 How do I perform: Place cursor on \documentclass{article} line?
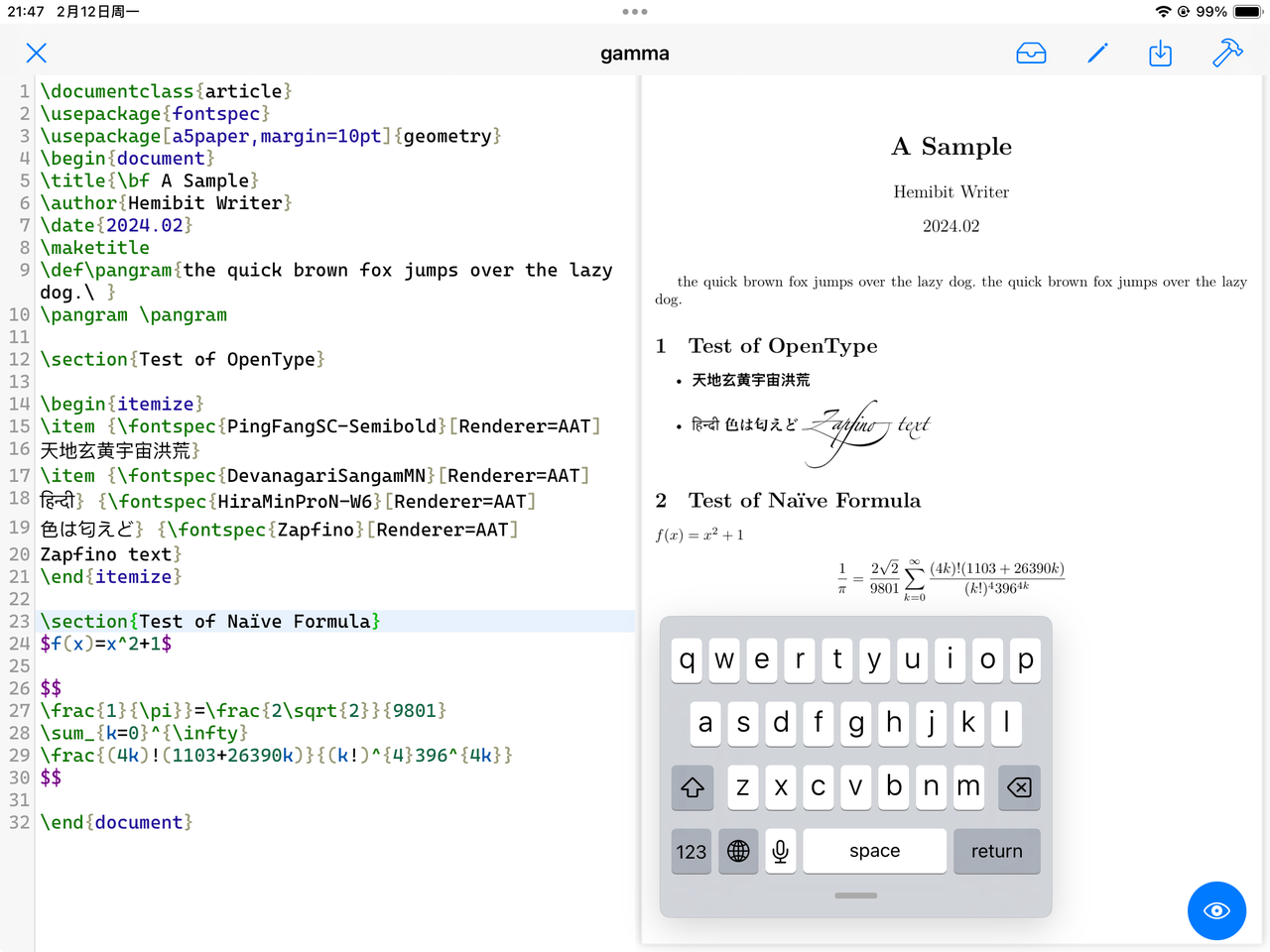(166, 91)
